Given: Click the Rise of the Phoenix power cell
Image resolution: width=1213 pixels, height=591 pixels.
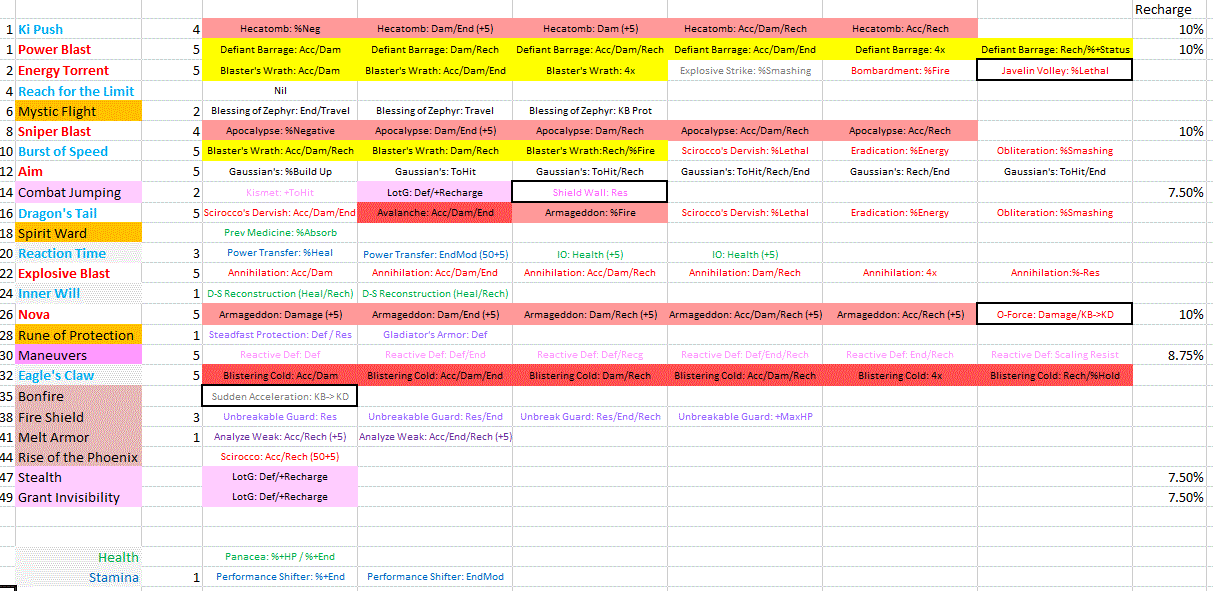Looking at the screenshot, I should [78, 457].
